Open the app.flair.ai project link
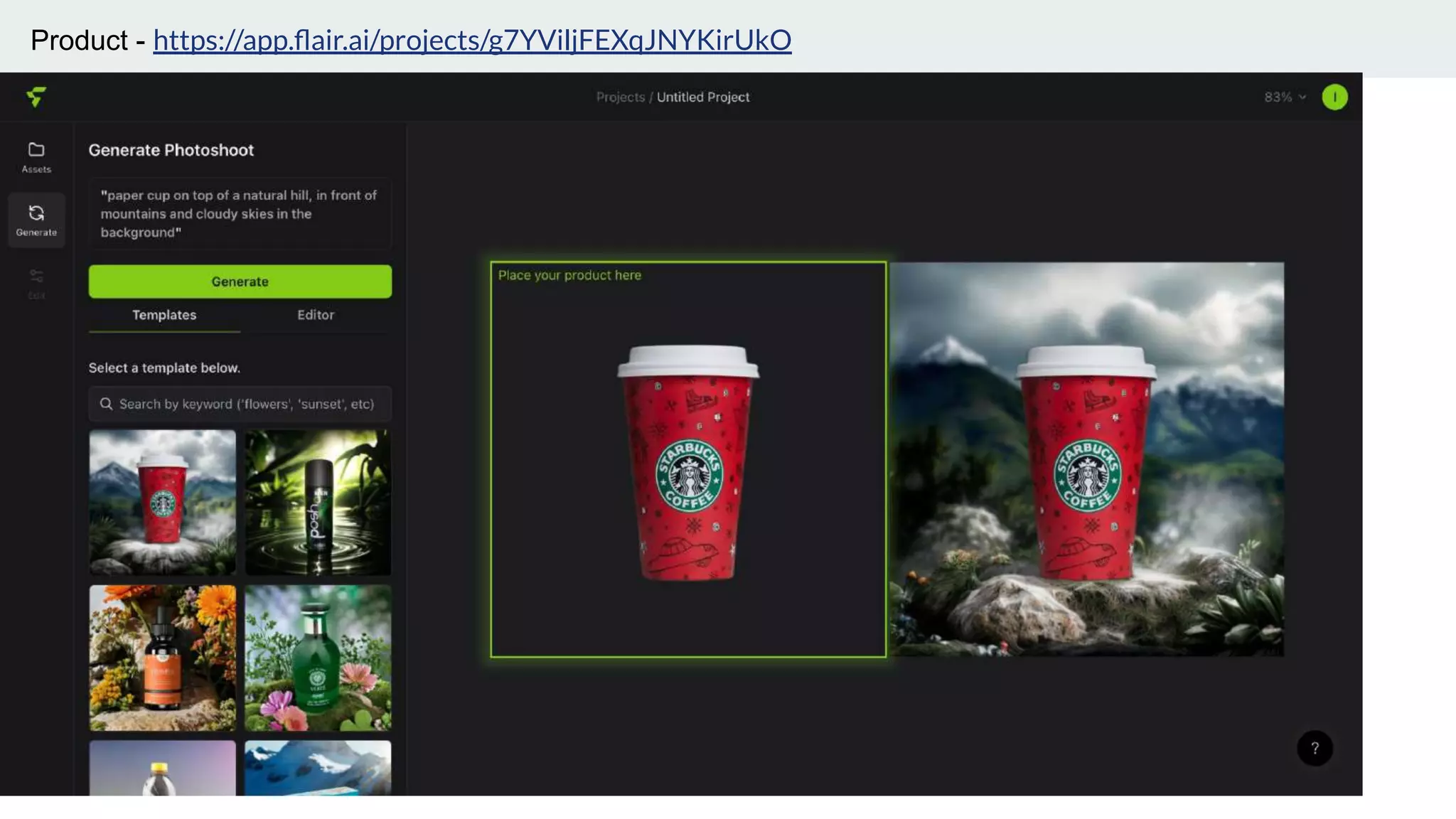Viewport: 1456px width, 819px height. point(472,41)
